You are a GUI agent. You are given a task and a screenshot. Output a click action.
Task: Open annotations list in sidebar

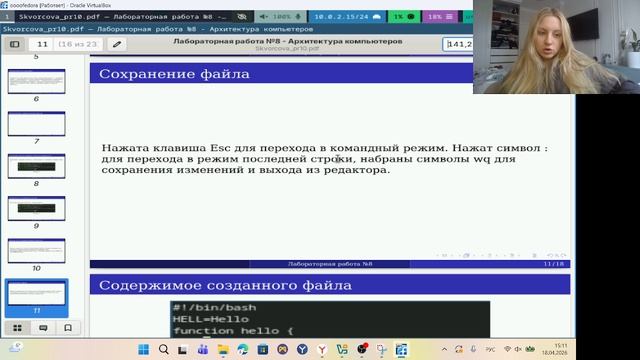pos(43,328)
